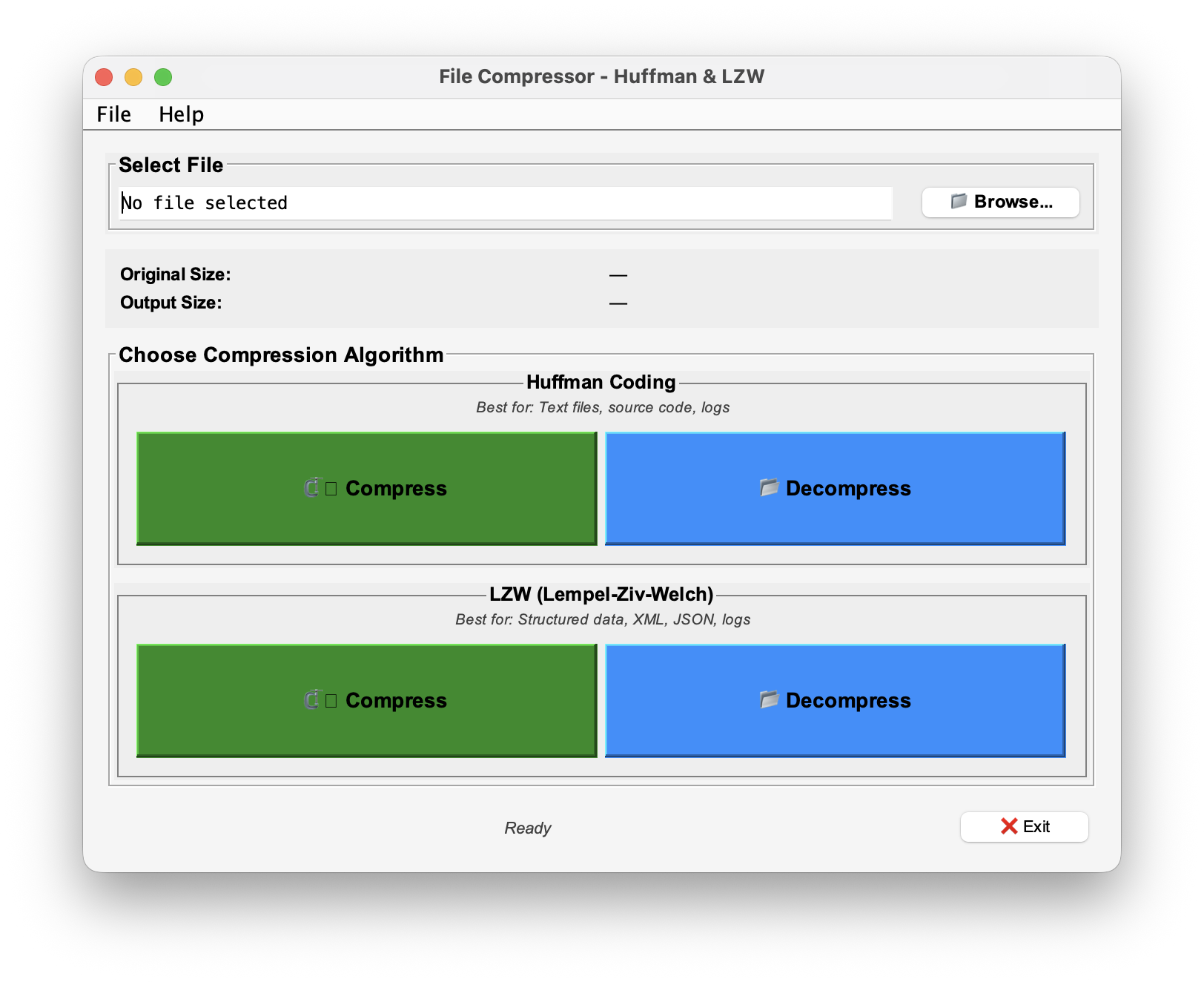Image resolution: width=1204 pixels, height=982 pixels.
Task: Click the 'No file selected' path field
Action: click(x=504, y=203)
